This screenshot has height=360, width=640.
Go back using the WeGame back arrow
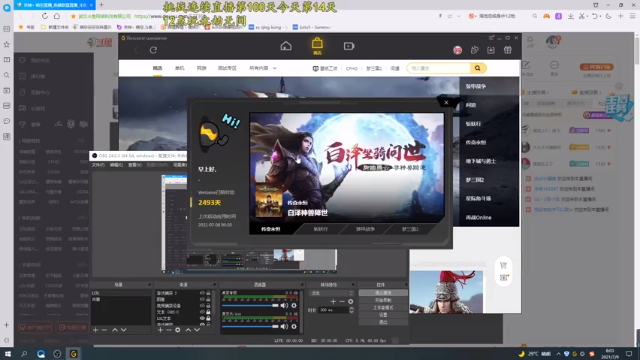pyautogui.click(x=136, y=50)
